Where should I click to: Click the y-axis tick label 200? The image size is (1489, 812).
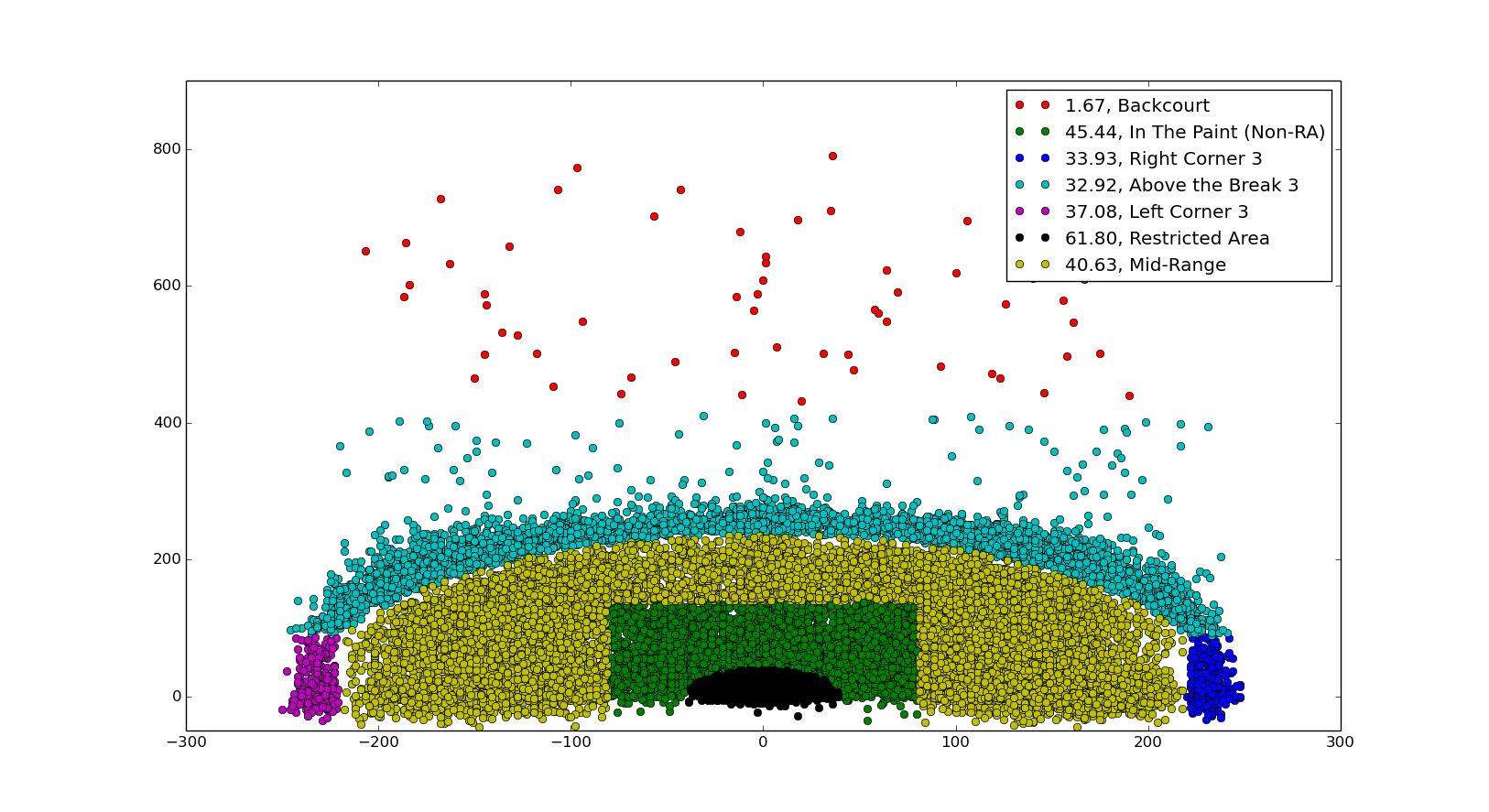(x=166, y=559)
